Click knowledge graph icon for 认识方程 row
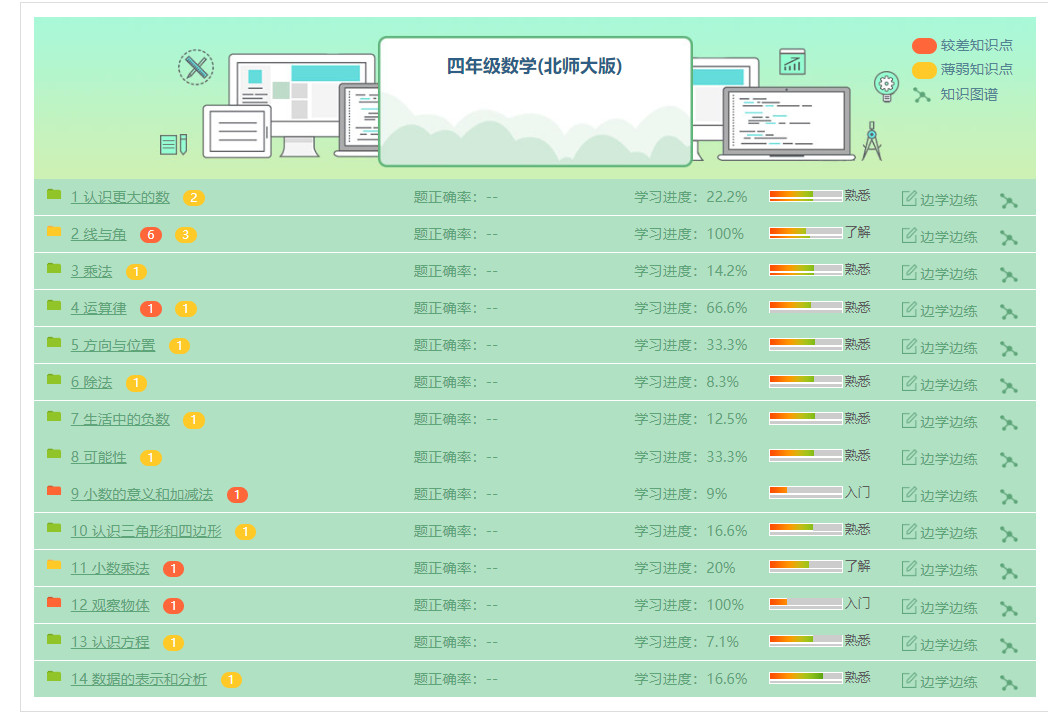 tap(1008, 645)
